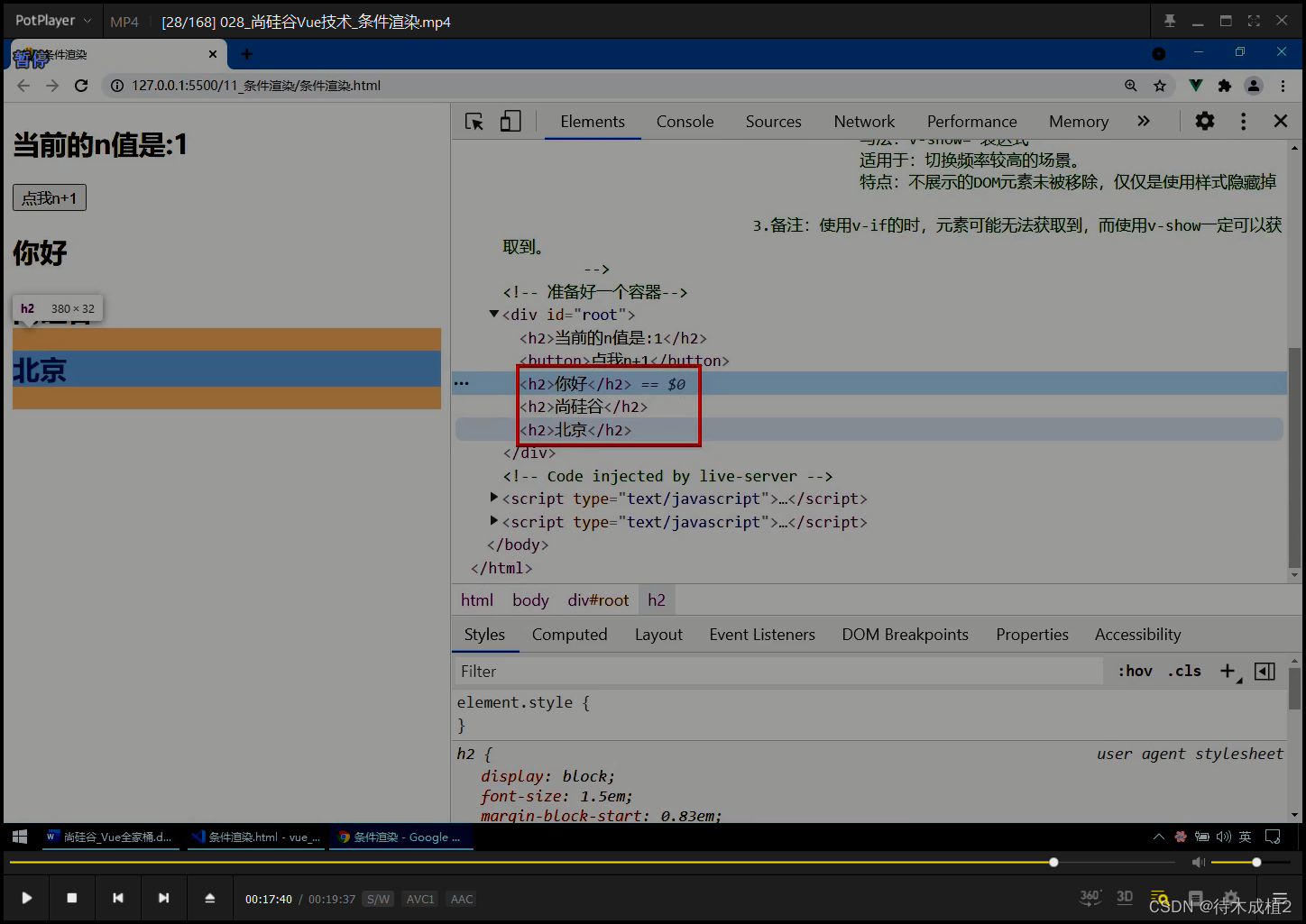This screenshot has width=1306, height=924.
Task: Go forward in browser history
Action: [52, 86]
